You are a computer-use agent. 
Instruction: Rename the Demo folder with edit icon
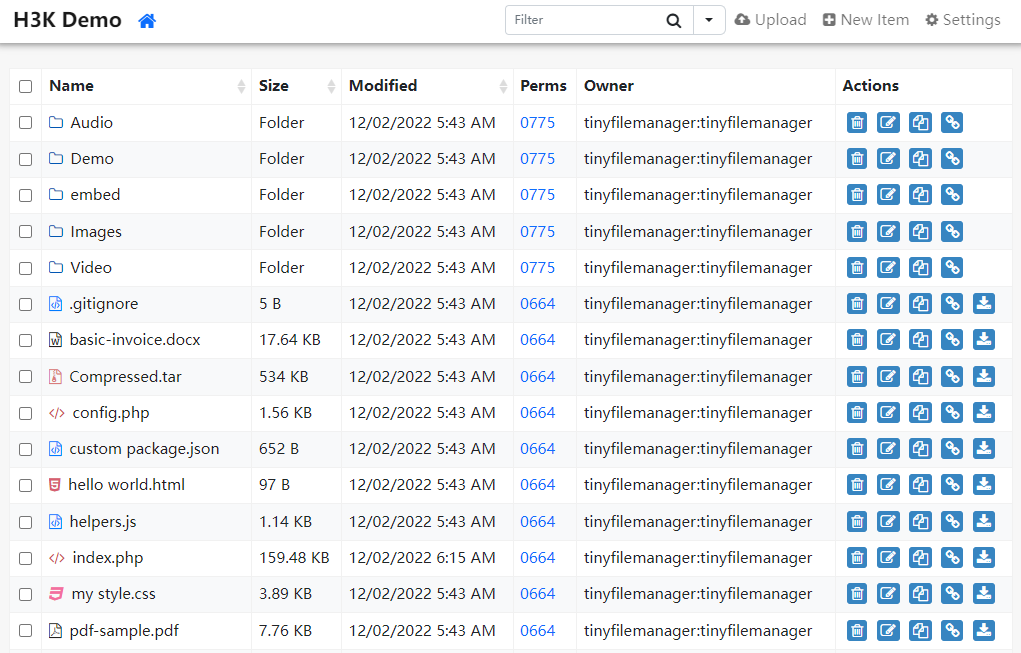point(888,159)
